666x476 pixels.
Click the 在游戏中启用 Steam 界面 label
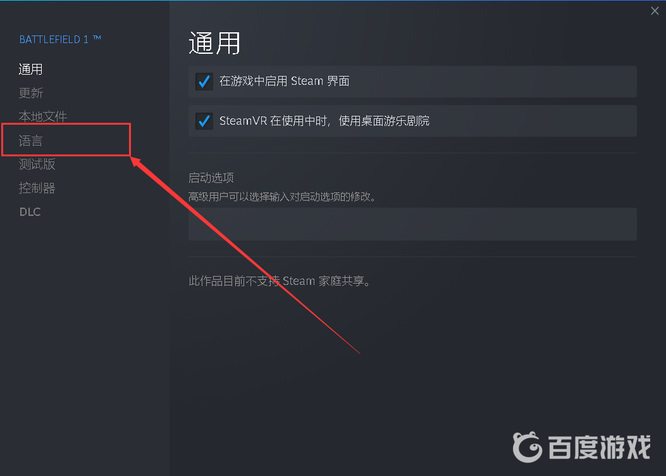pos(285,81)
